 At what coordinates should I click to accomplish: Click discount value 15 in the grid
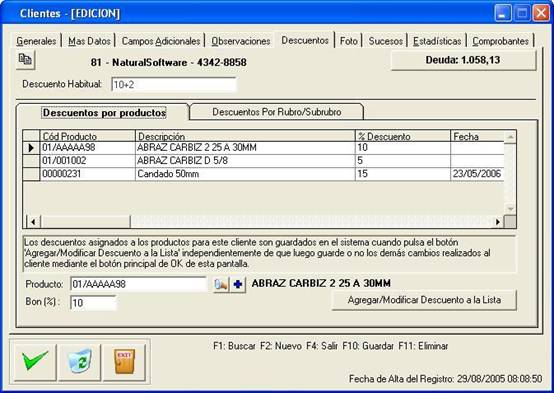click(403, 174)
